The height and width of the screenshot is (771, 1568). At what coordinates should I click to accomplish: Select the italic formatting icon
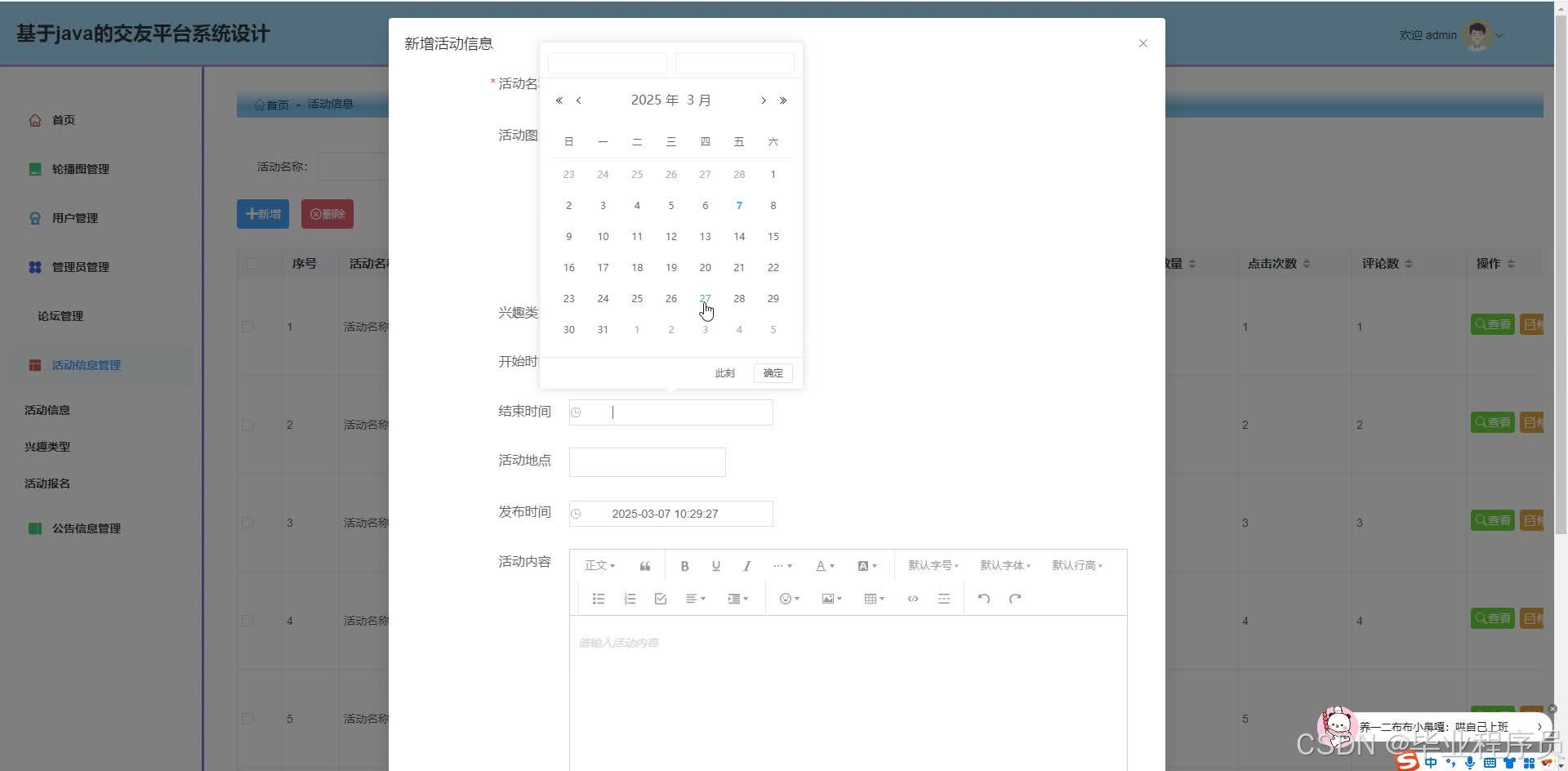tap(746, 565)
